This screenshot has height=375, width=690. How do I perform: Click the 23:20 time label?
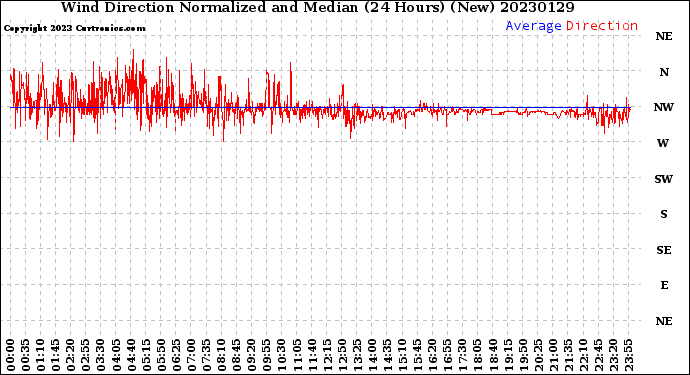[x=613, y=355]
